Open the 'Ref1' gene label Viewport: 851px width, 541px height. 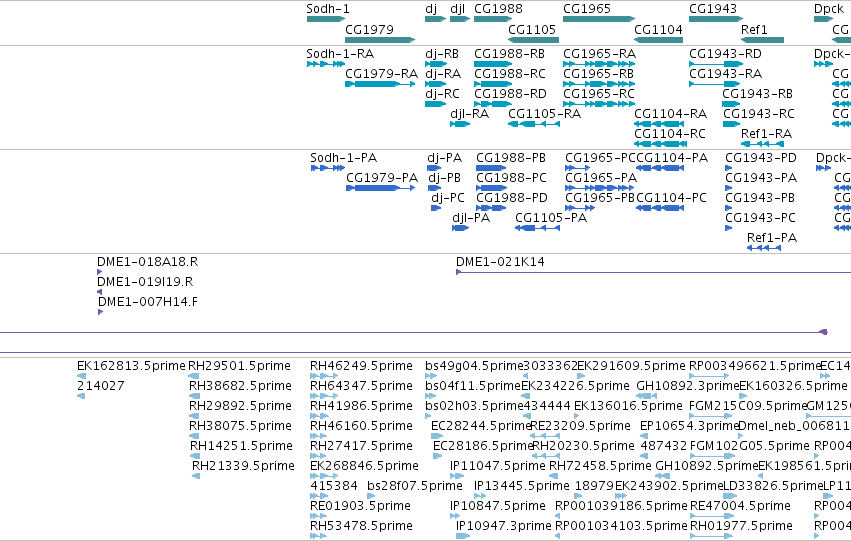(754, 29)
